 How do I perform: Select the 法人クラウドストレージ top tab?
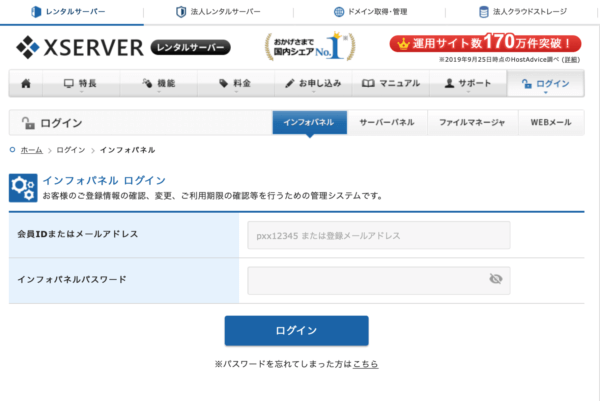tap(522, 12)
